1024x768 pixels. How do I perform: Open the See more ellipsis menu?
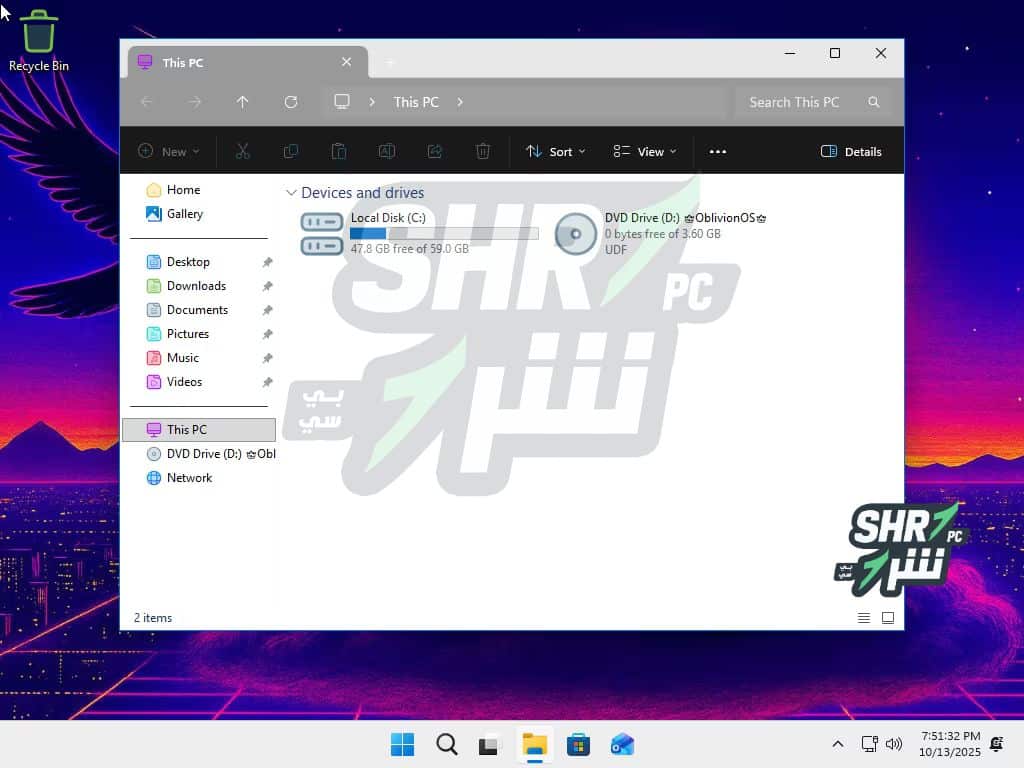click(717, 152)
